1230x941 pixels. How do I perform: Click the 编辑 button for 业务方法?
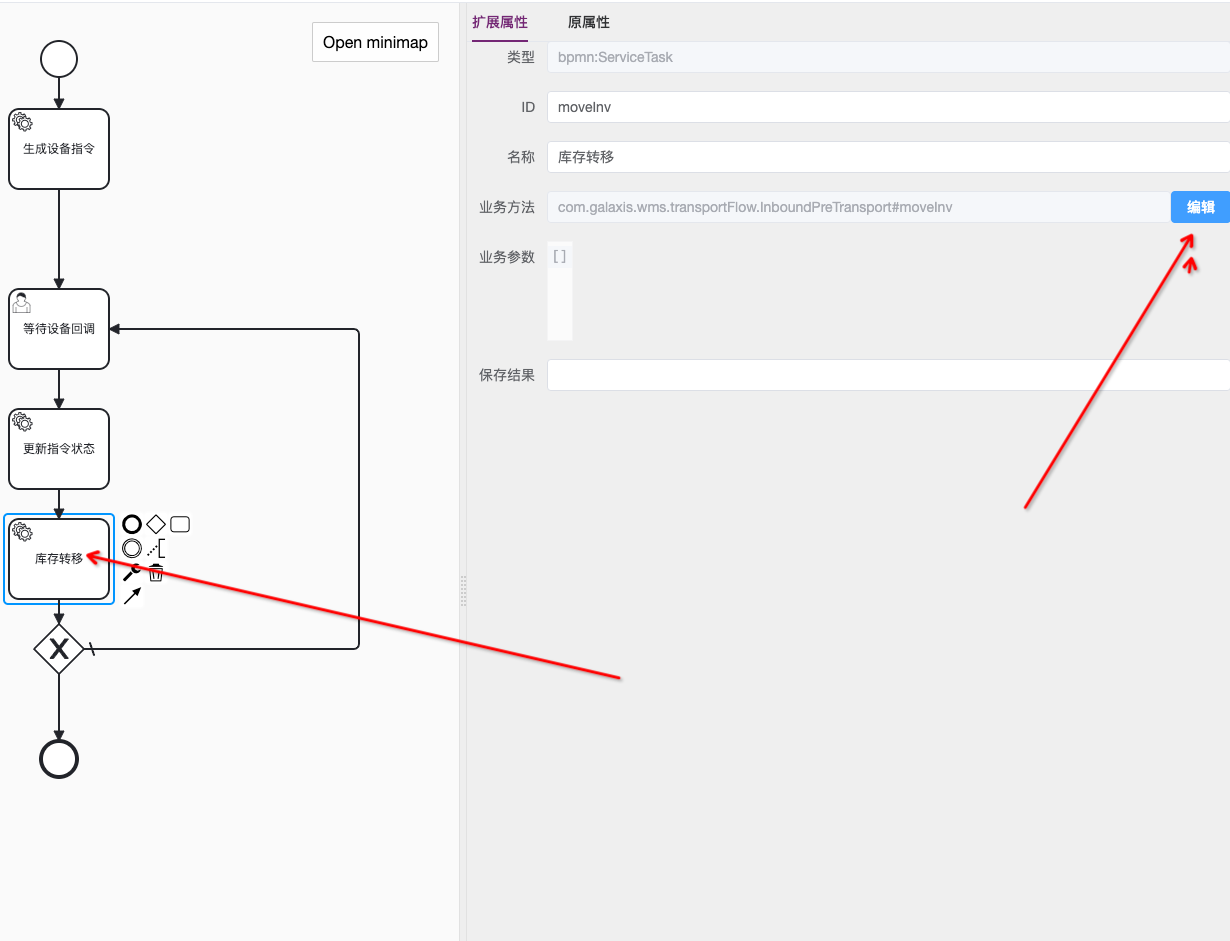tap(1200, 207)
